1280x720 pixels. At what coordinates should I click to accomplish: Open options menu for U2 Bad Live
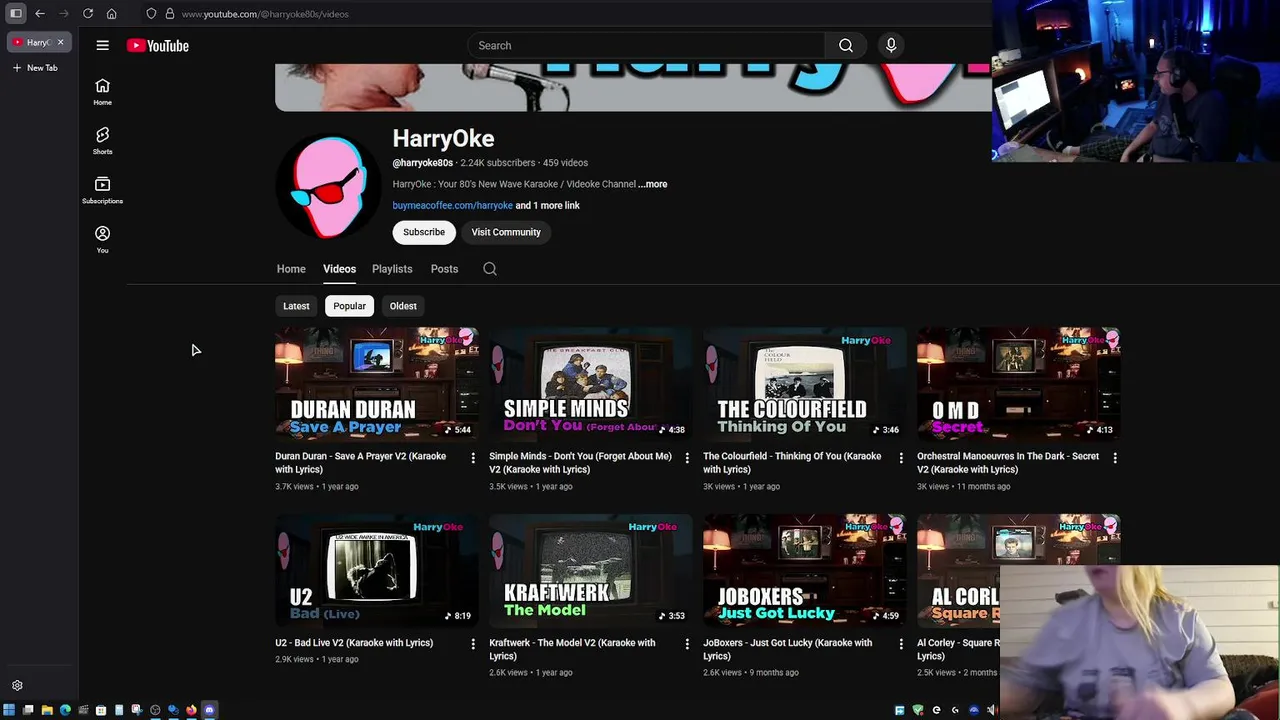coord(473,645)
